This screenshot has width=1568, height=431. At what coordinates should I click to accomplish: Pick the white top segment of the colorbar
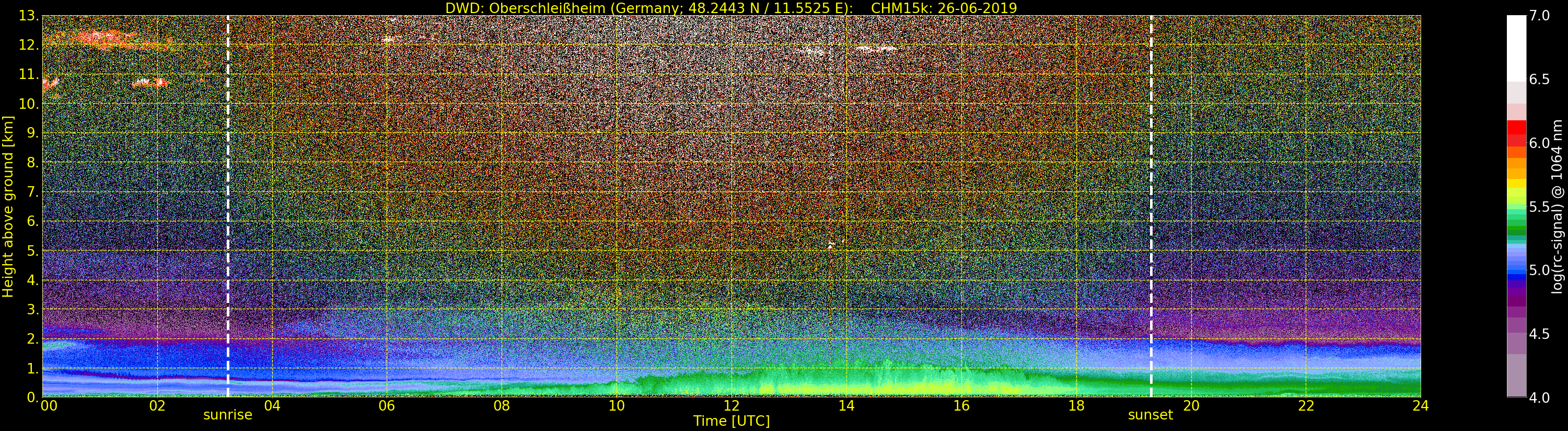click(x=1516, y=49)
